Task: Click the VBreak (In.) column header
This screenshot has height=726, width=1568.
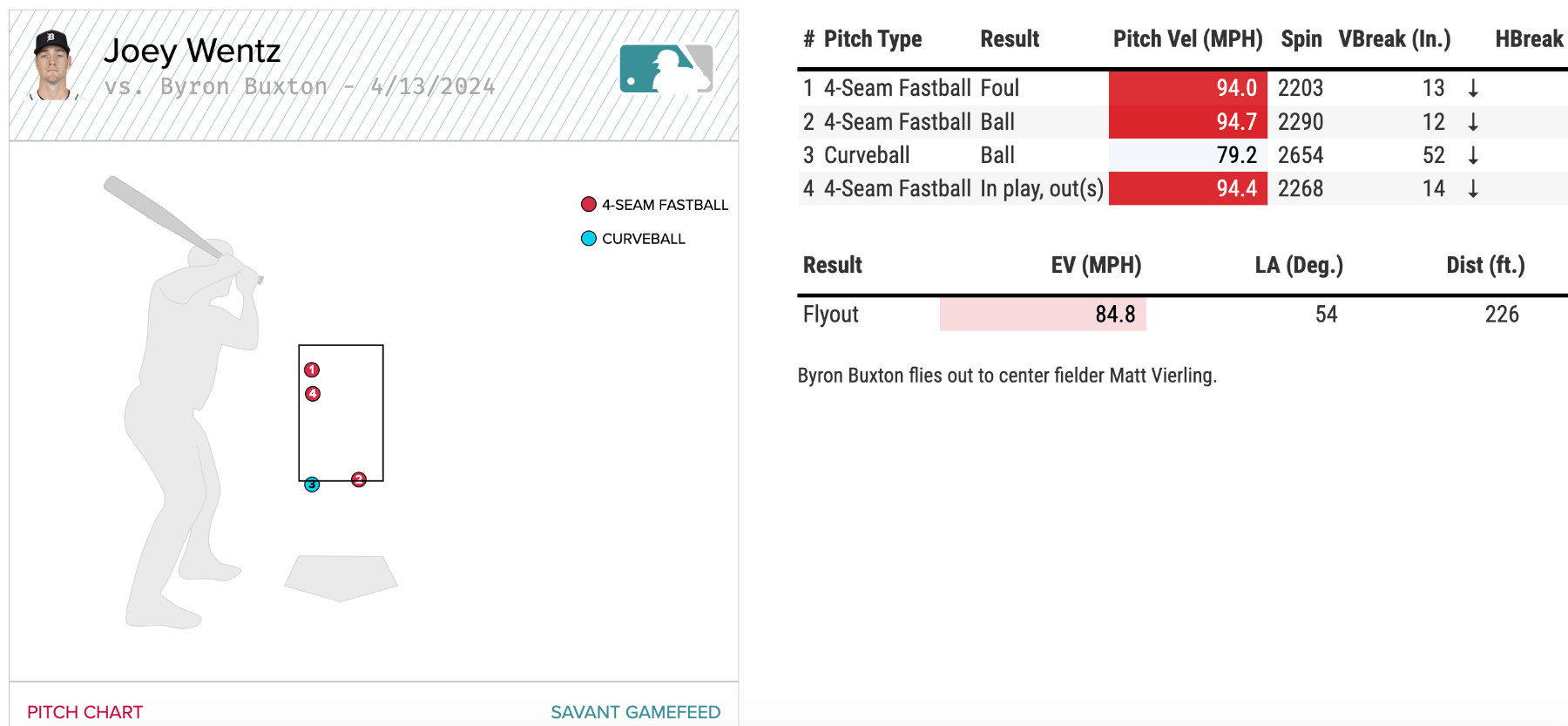Action: point(1394,39)
